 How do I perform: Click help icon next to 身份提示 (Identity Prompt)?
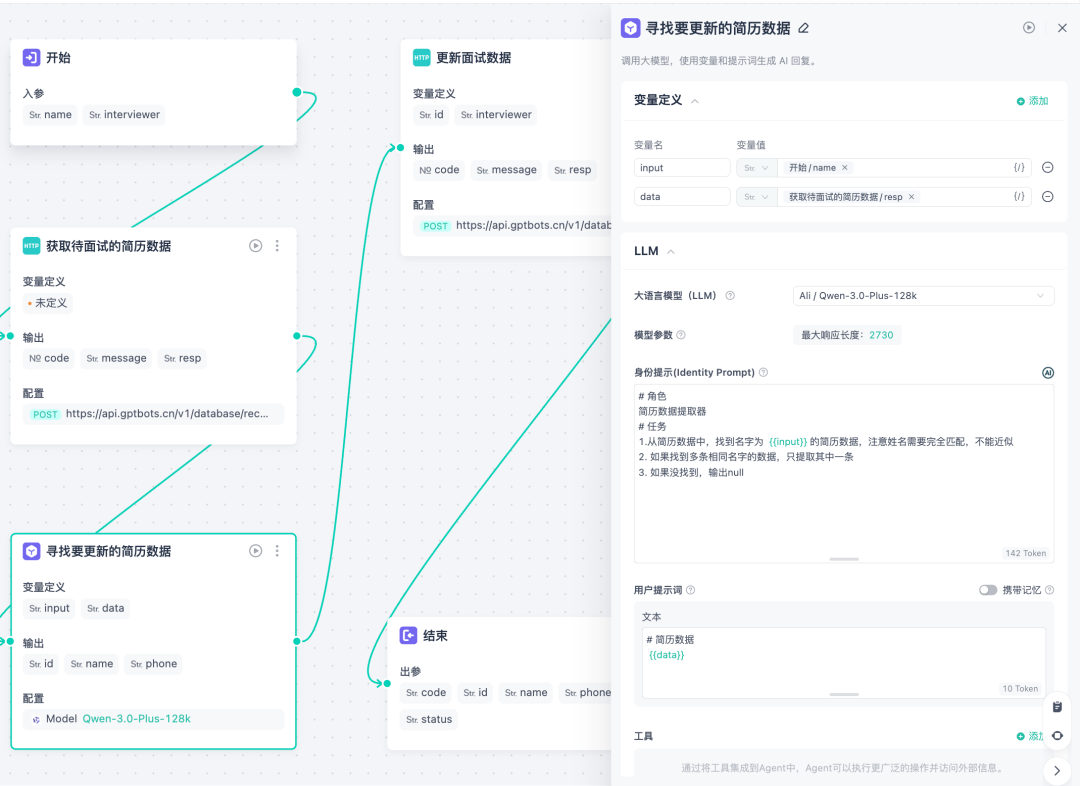[x=763, y=373]
